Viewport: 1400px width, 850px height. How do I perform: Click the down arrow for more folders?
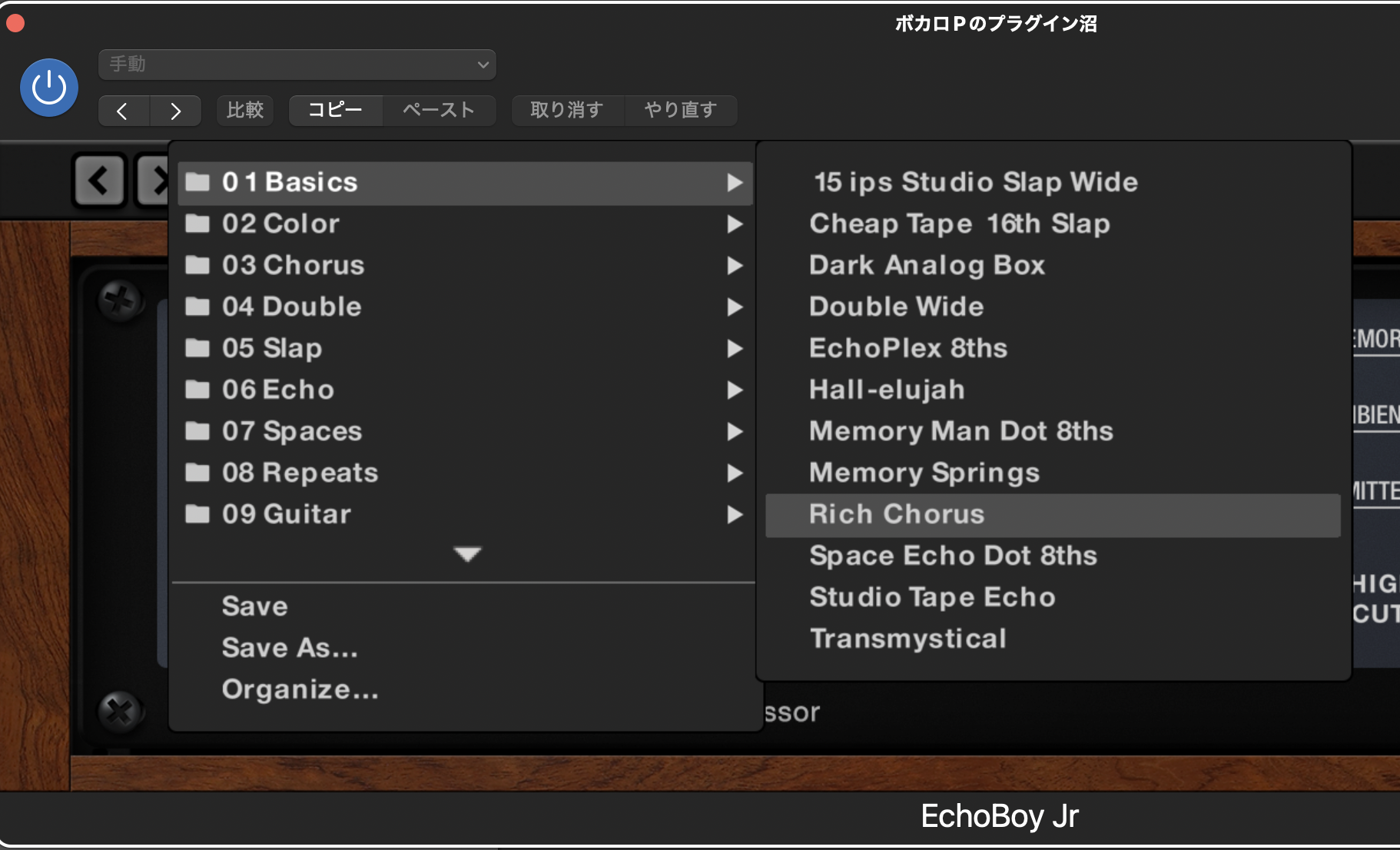pyautogui.click(x=467, y=554)
